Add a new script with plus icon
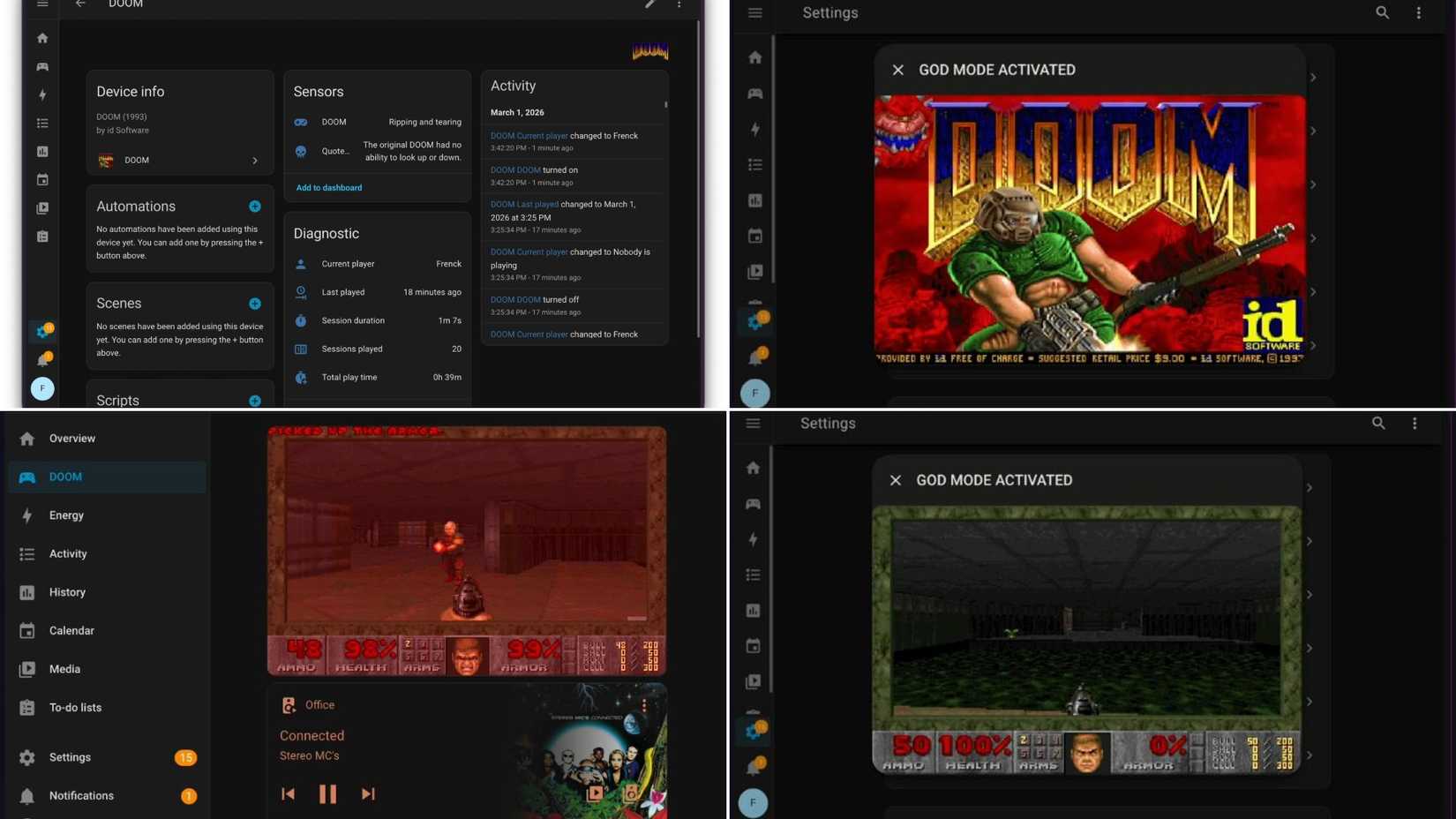1456x819 pixels. tap(255, 401)
